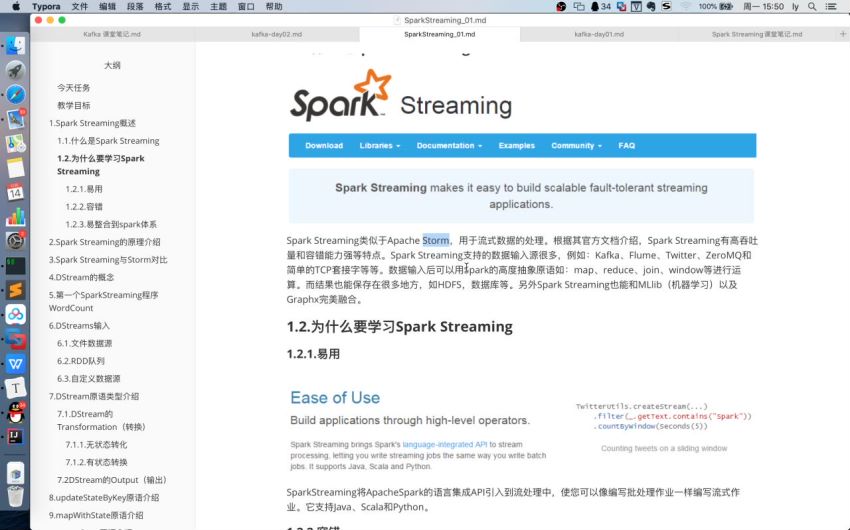Jump to 8.updateStateByKey原语介绍 outline entry
Viewport: 850px width, 530px height.
pos(104,497)
